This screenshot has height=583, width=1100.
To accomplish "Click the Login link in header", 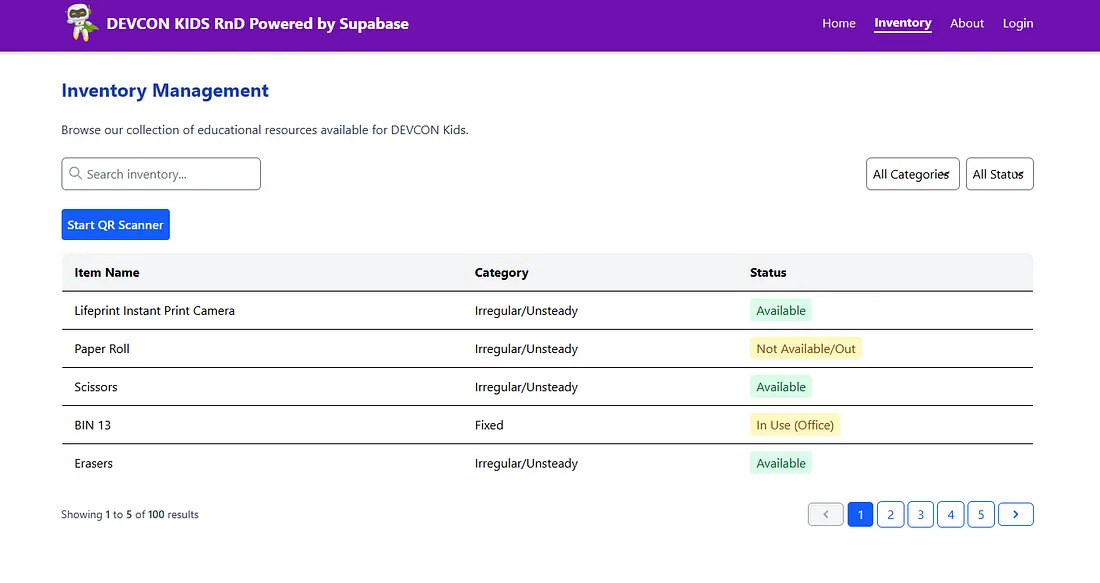I will point(1018,23).
